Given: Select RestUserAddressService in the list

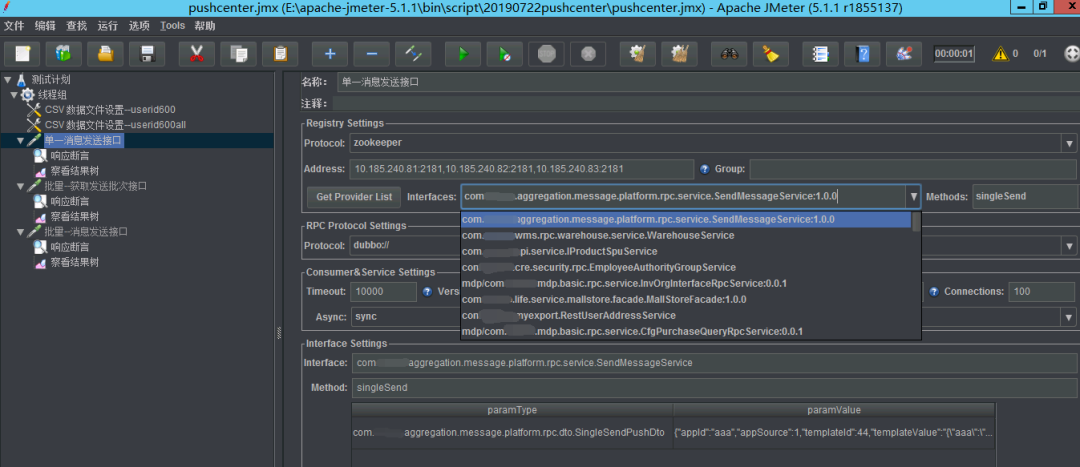Looking at the screenshot, I should pyautogui.click(x=686, y=315).
